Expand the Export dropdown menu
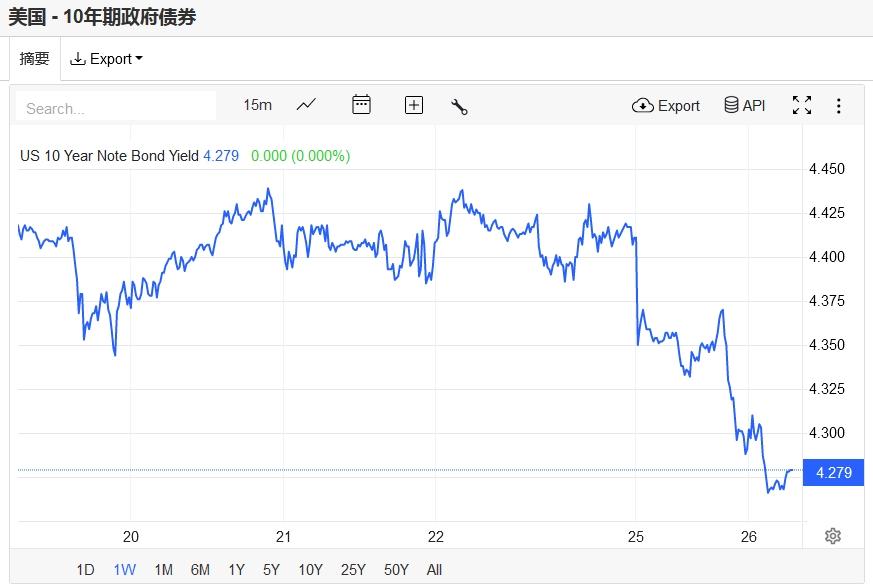Screen dimensions: 873x586 [106, 59]
